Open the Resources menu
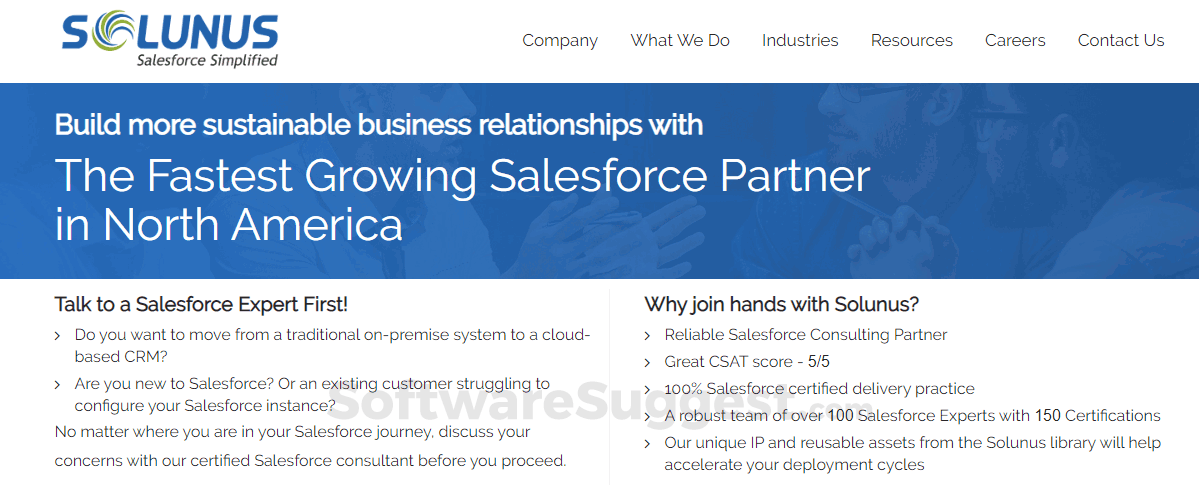 click(912, 41)
